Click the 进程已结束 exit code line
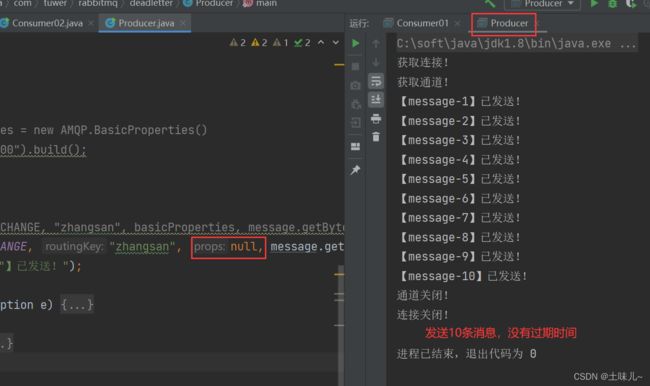This screenshot has width=650, height=386. pos(467,354)
